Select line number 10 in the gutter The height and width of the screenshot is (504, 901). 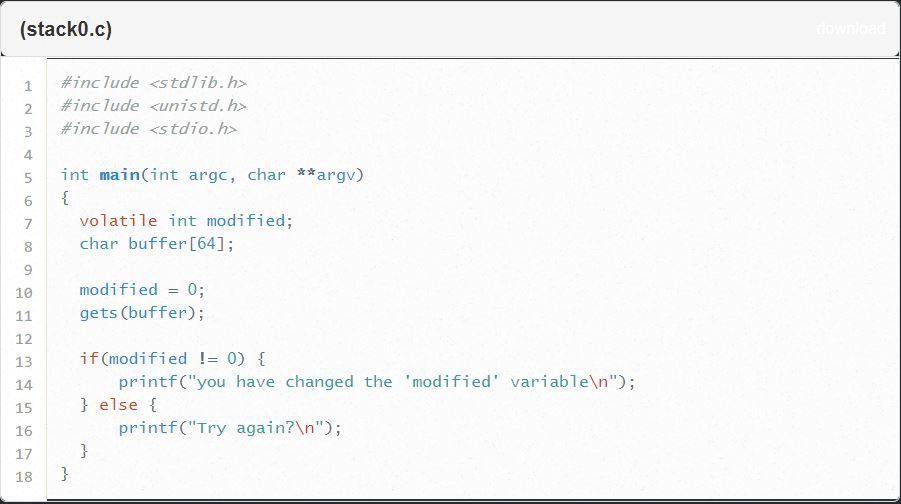coord(24,292)
